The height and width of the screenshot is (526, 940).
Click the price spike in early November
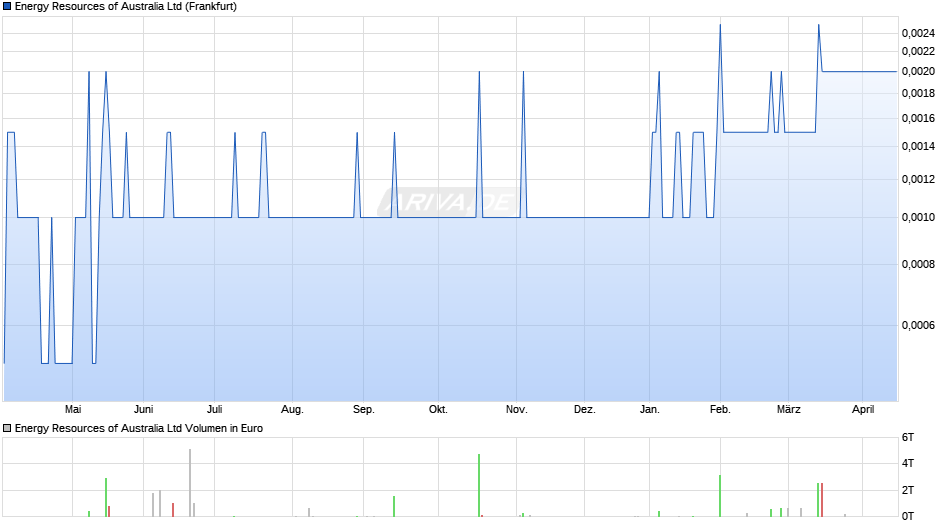523,72
